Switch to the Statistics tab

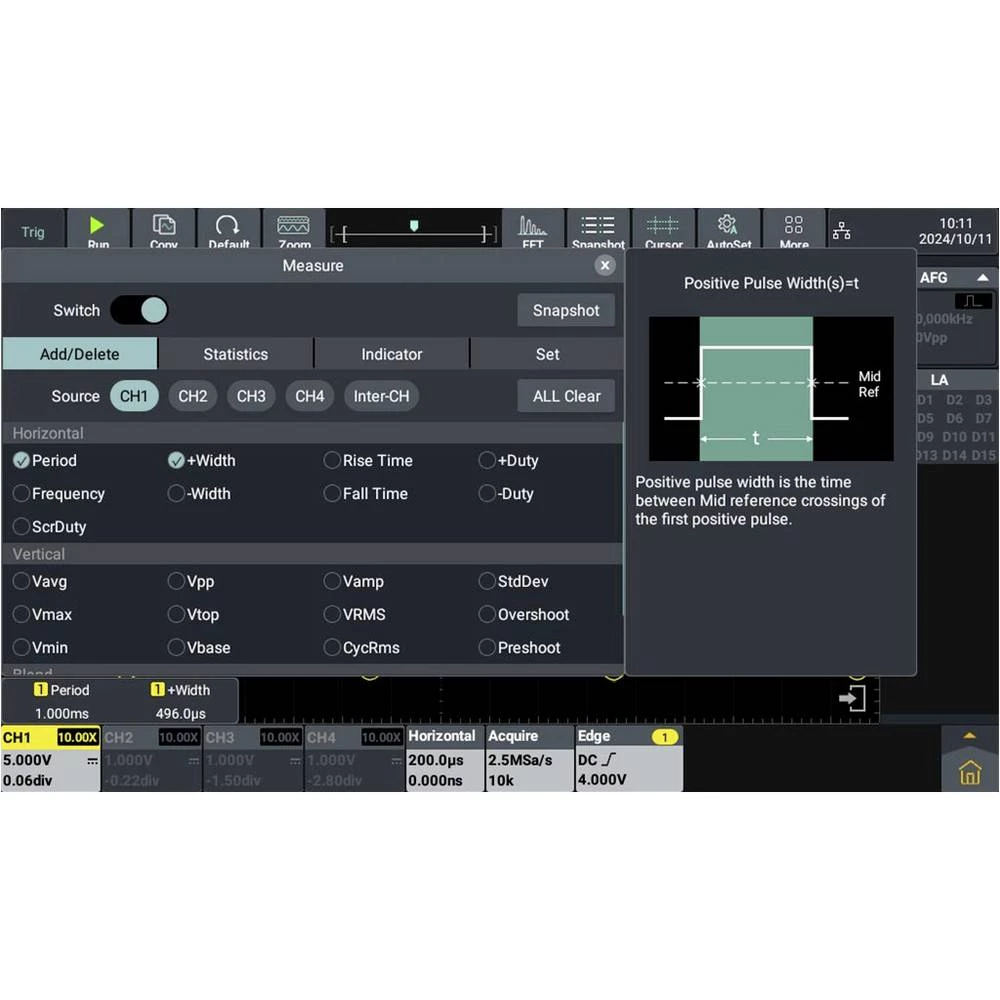point(235,354)
